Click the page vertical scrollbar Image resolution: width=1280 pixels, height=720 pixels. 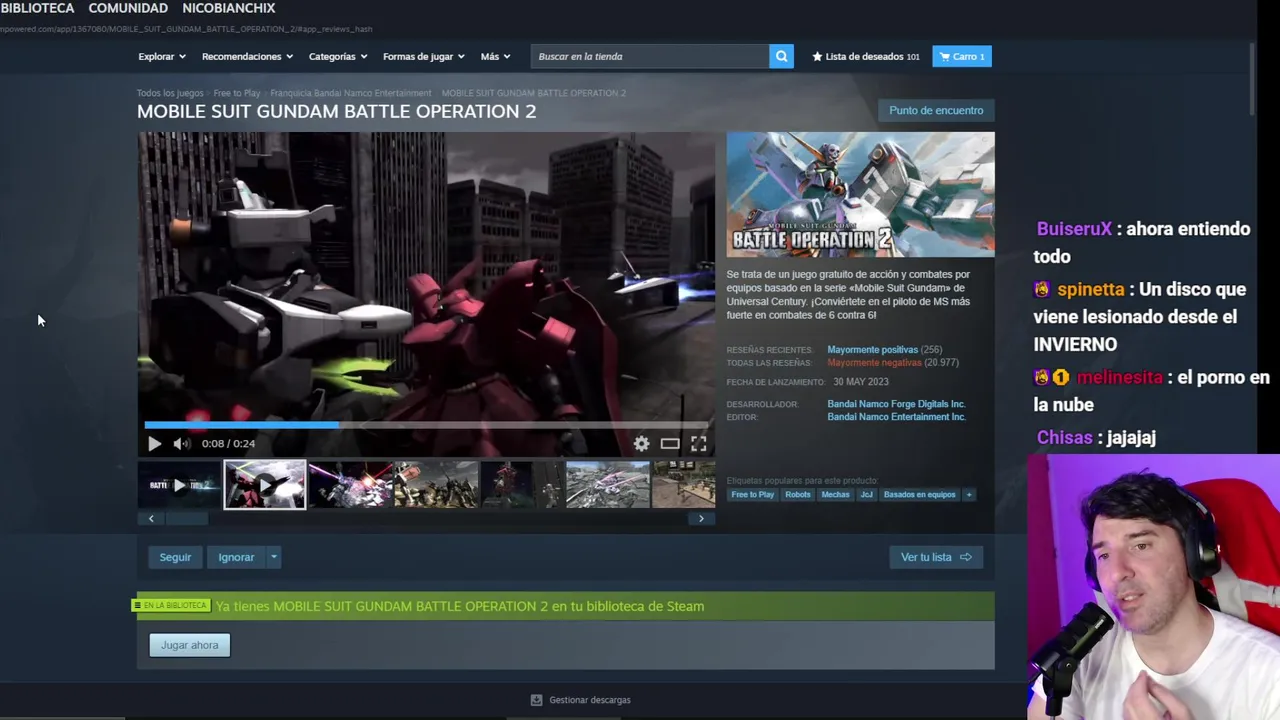point(1253,80)
